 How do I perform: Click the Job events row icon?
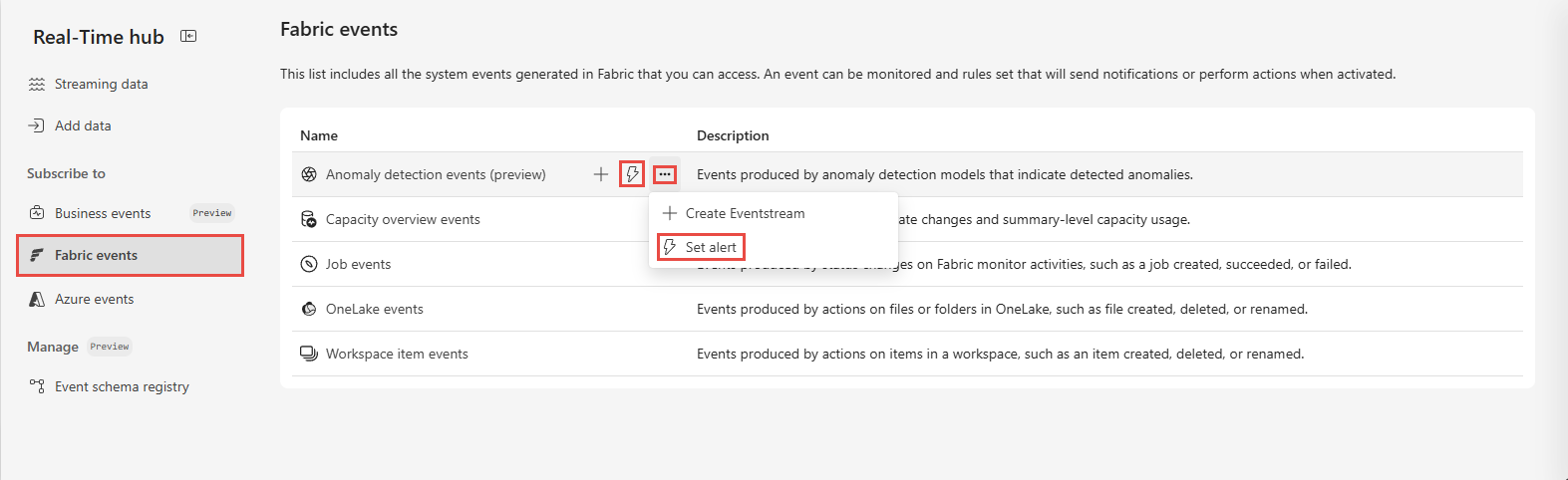[309, 264]
